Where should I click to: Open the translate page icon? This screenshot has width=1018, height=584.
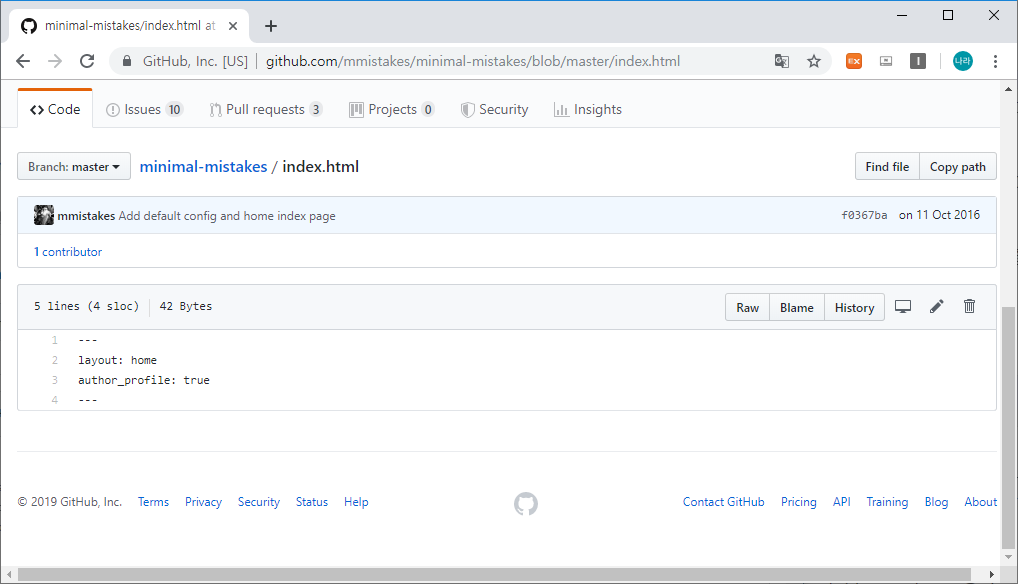click(782, 61)
